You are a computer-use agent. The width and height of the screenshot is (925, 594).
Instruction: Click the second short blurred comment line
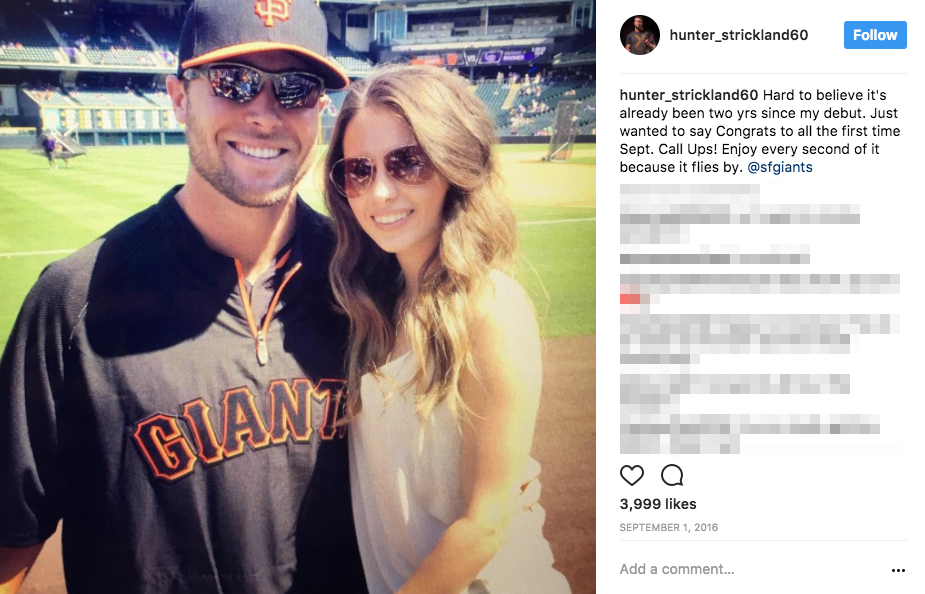point(714,258)
